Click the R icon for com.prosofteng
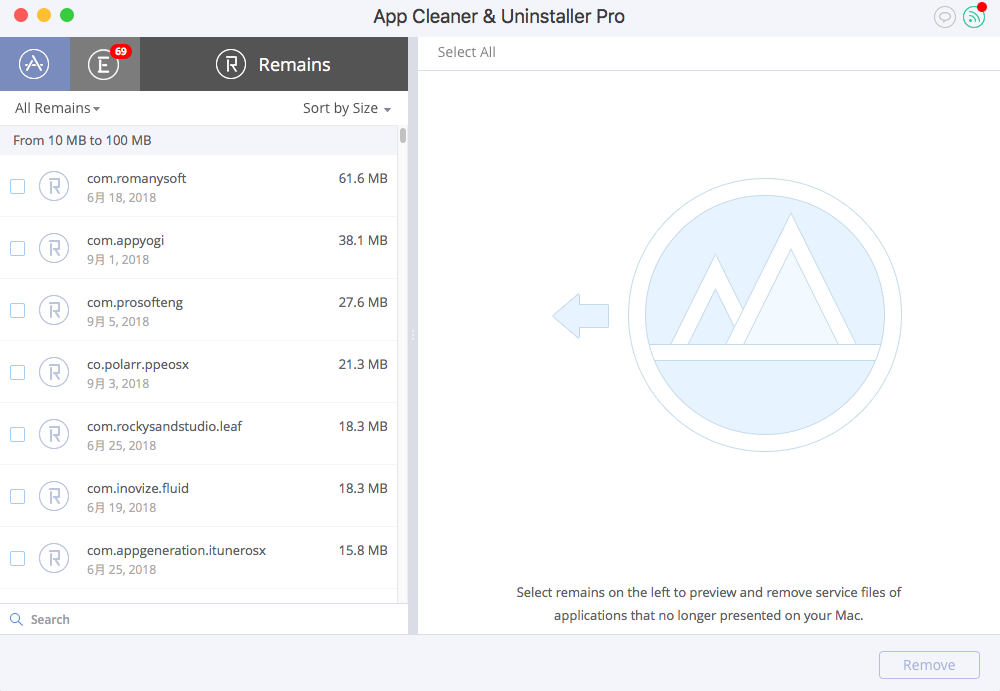1000x691 pixels. (54, 310)
